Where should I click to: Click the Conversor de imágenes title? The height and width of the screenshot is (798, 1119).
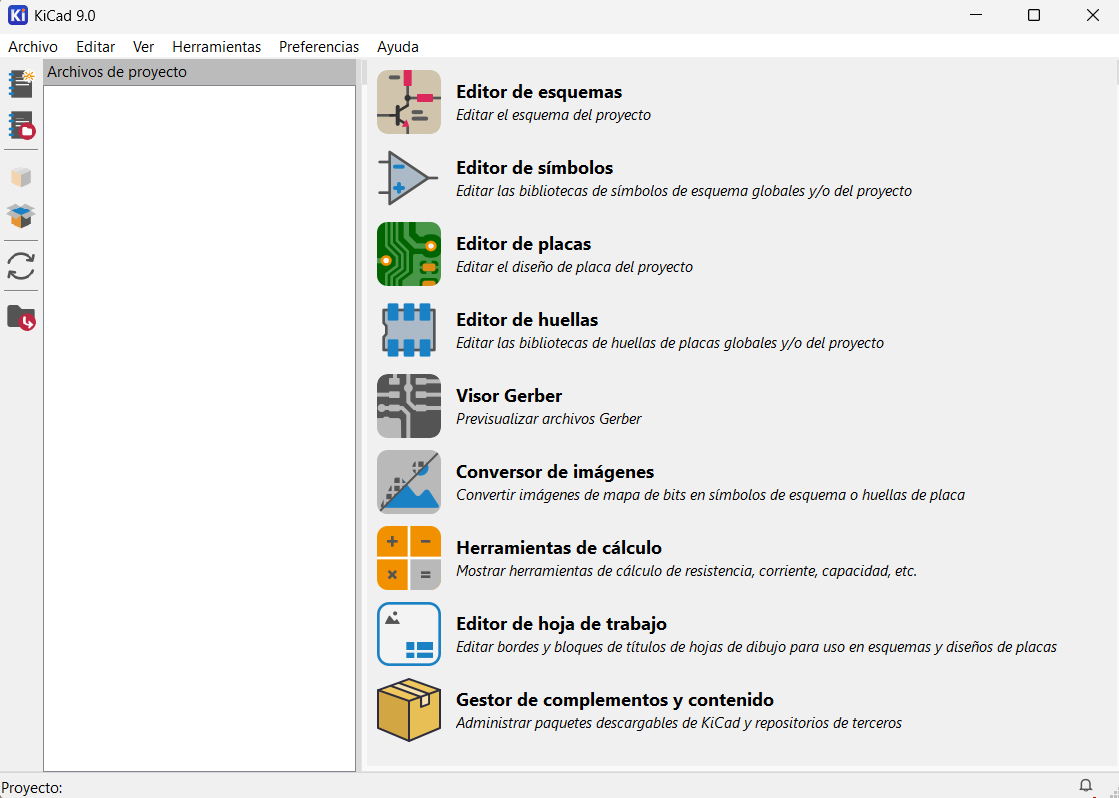click(555, 472)
